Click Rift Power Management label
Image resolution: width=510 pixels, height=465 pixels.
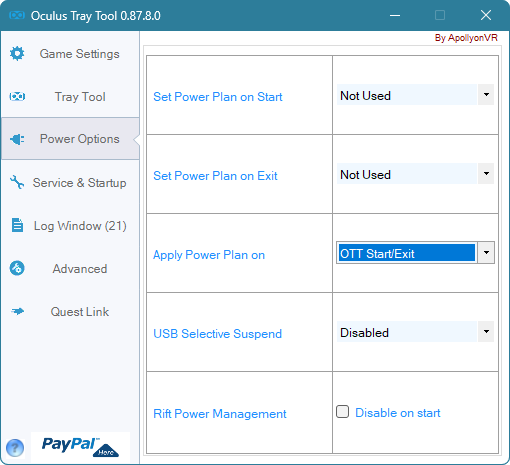pos(220,414)
